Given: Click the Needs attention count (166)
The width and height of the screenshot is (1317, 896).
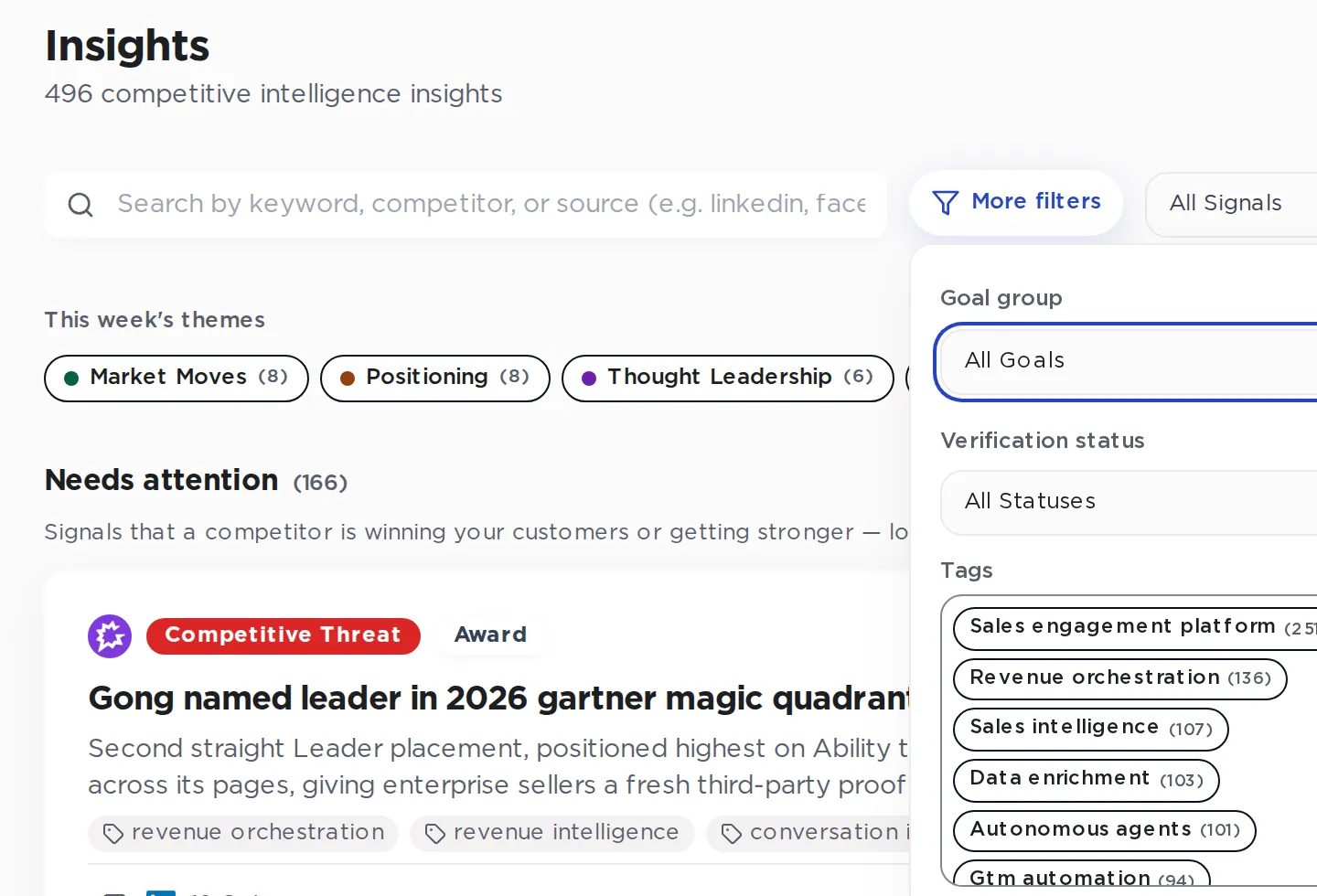Looking at the screenshot, I should (320, 484).
